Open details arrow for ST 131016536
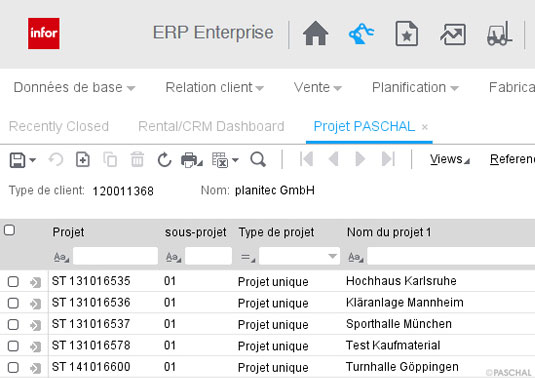 point(35,304)
